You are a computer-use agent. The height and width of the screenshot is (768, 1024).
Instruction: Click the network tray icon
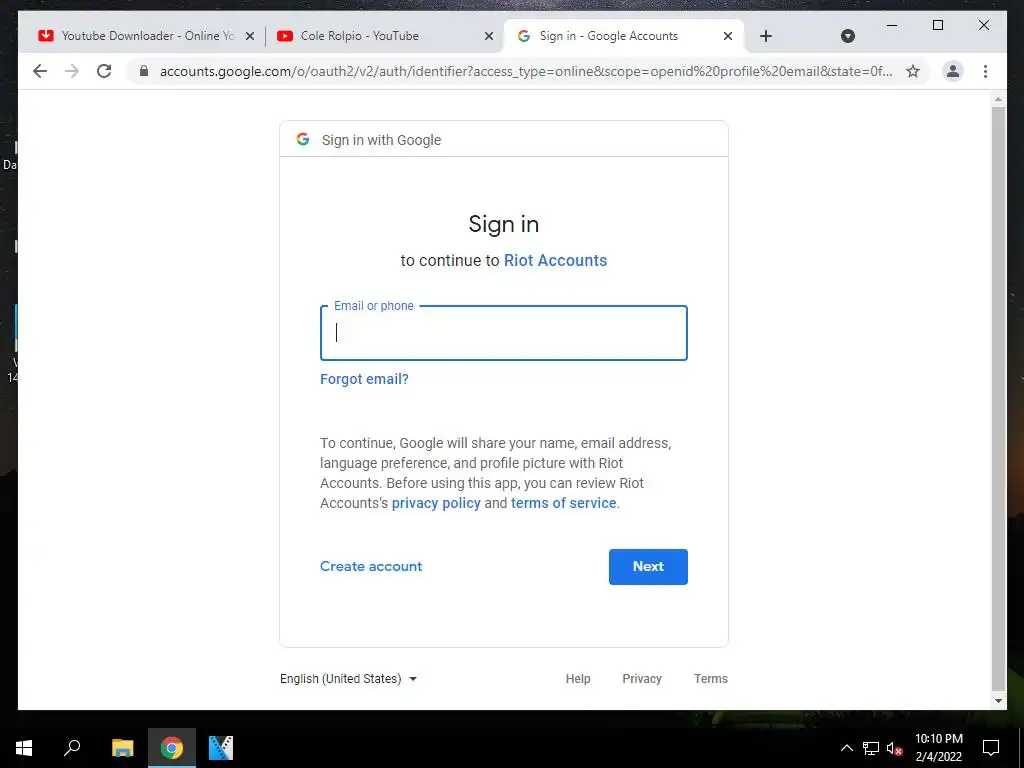(871, 748)
